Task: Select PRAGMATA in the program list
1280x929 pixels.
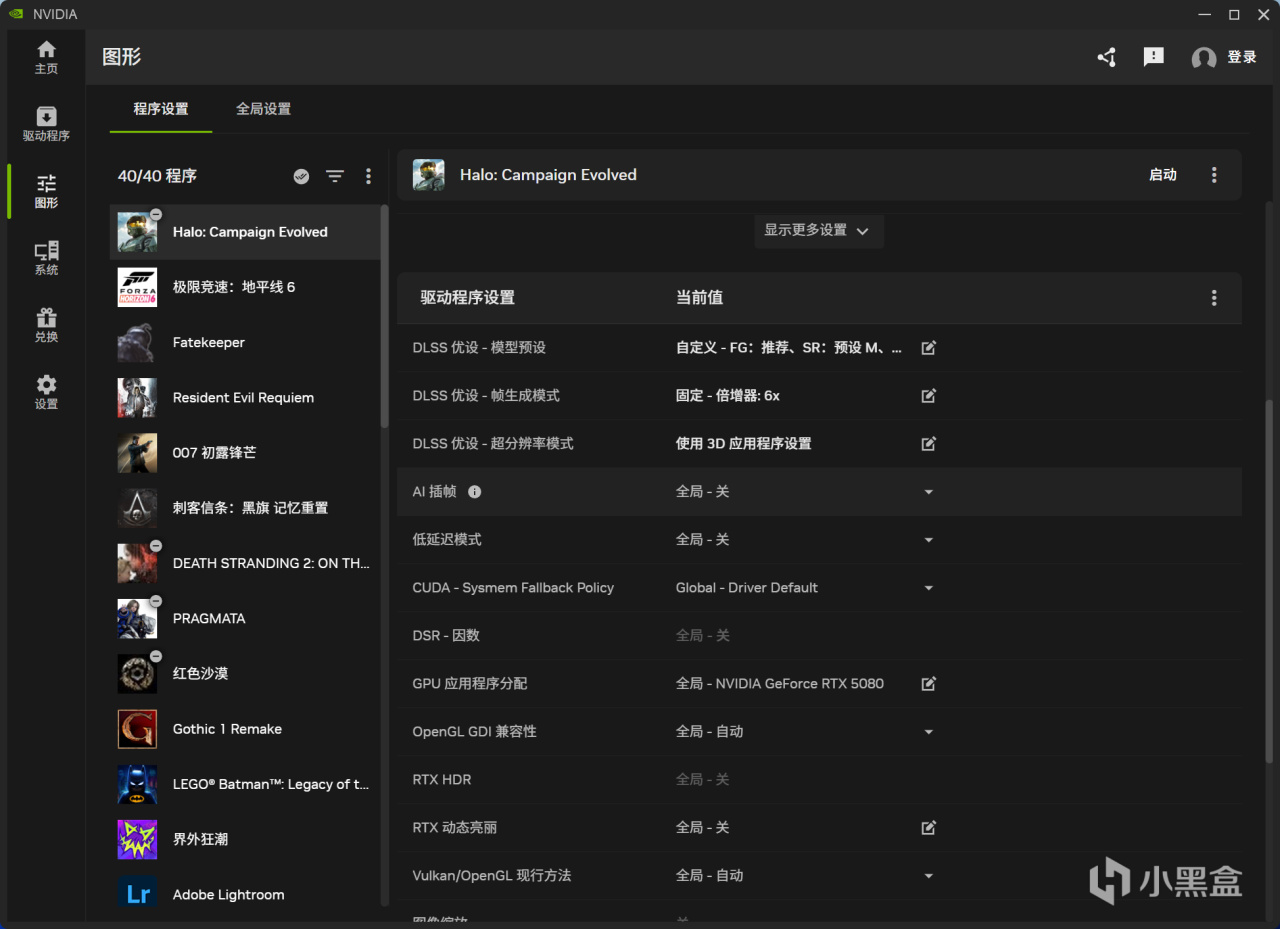Action: click(245, 619)
